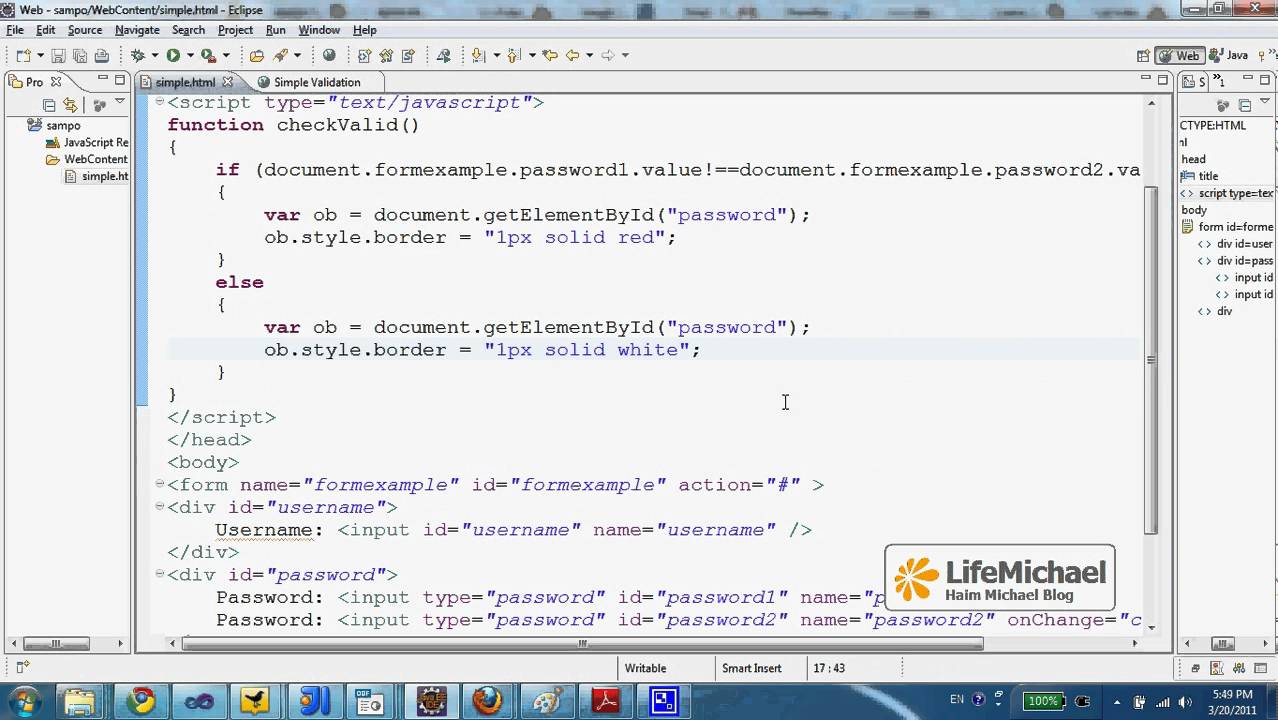The image size is (1278, 720).
Task: Open the Web Browser globe icon
Action: point(329,56)
